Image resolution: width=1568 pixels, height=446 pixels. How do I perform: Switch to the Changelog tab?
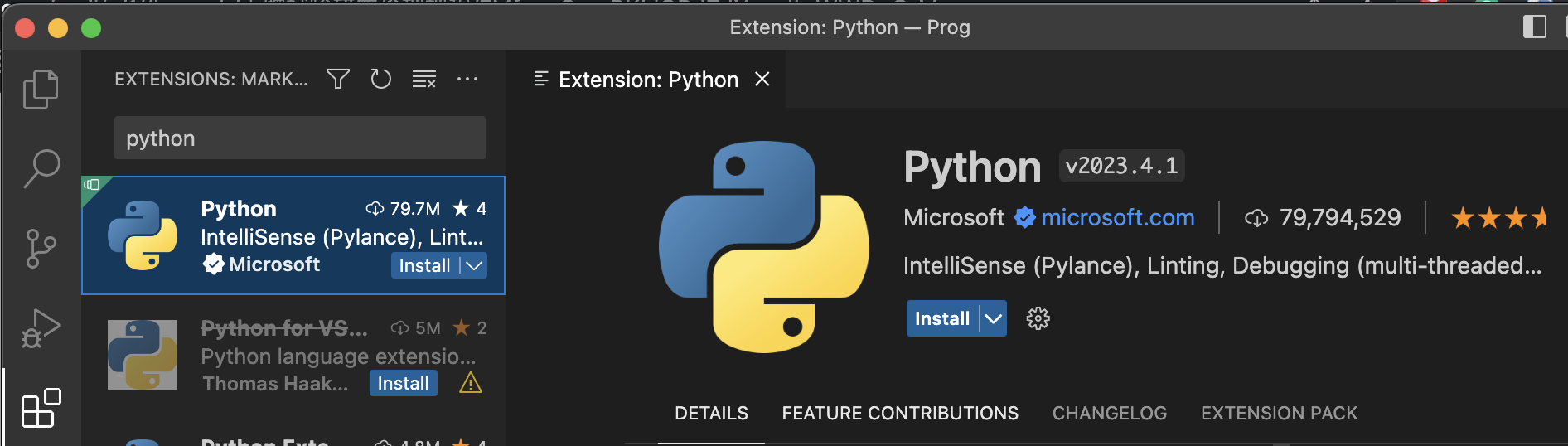(1109, 413)
